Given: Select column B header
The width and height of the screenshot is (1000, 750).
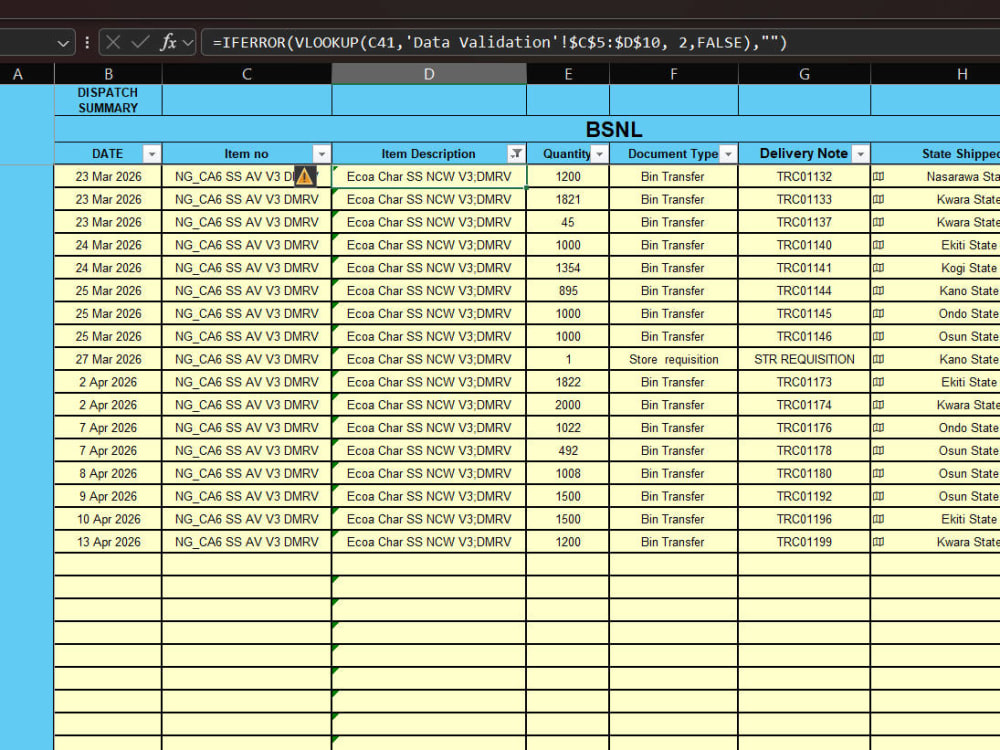Looking at the screenshot, I should point(108,74).
